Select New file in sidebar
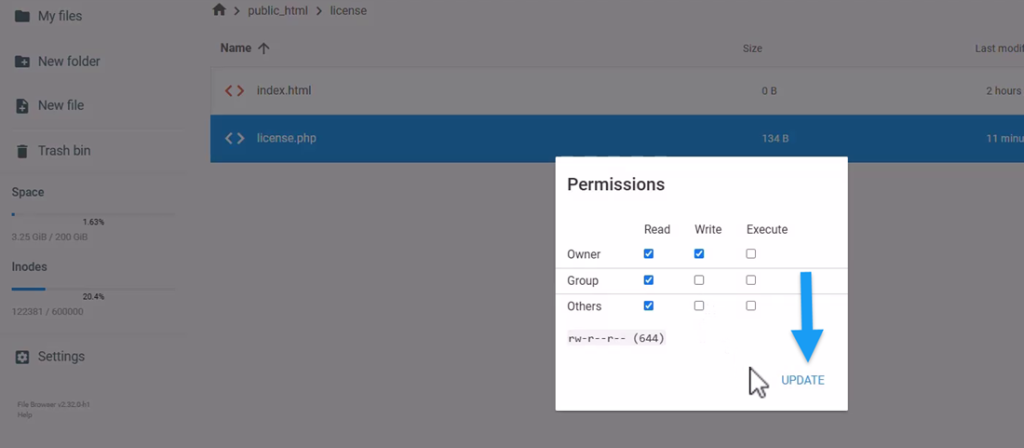Viewport: 1024px width, 448px height. [61, 106]
